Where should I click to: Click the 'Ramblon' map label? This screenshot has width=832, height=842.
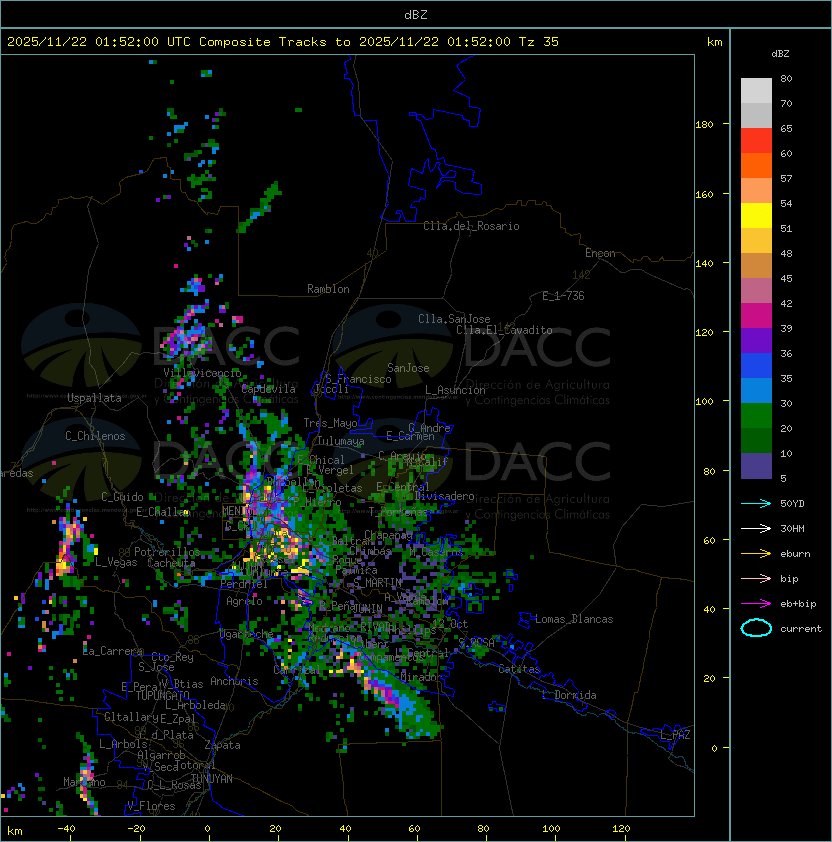pos(328,289)
